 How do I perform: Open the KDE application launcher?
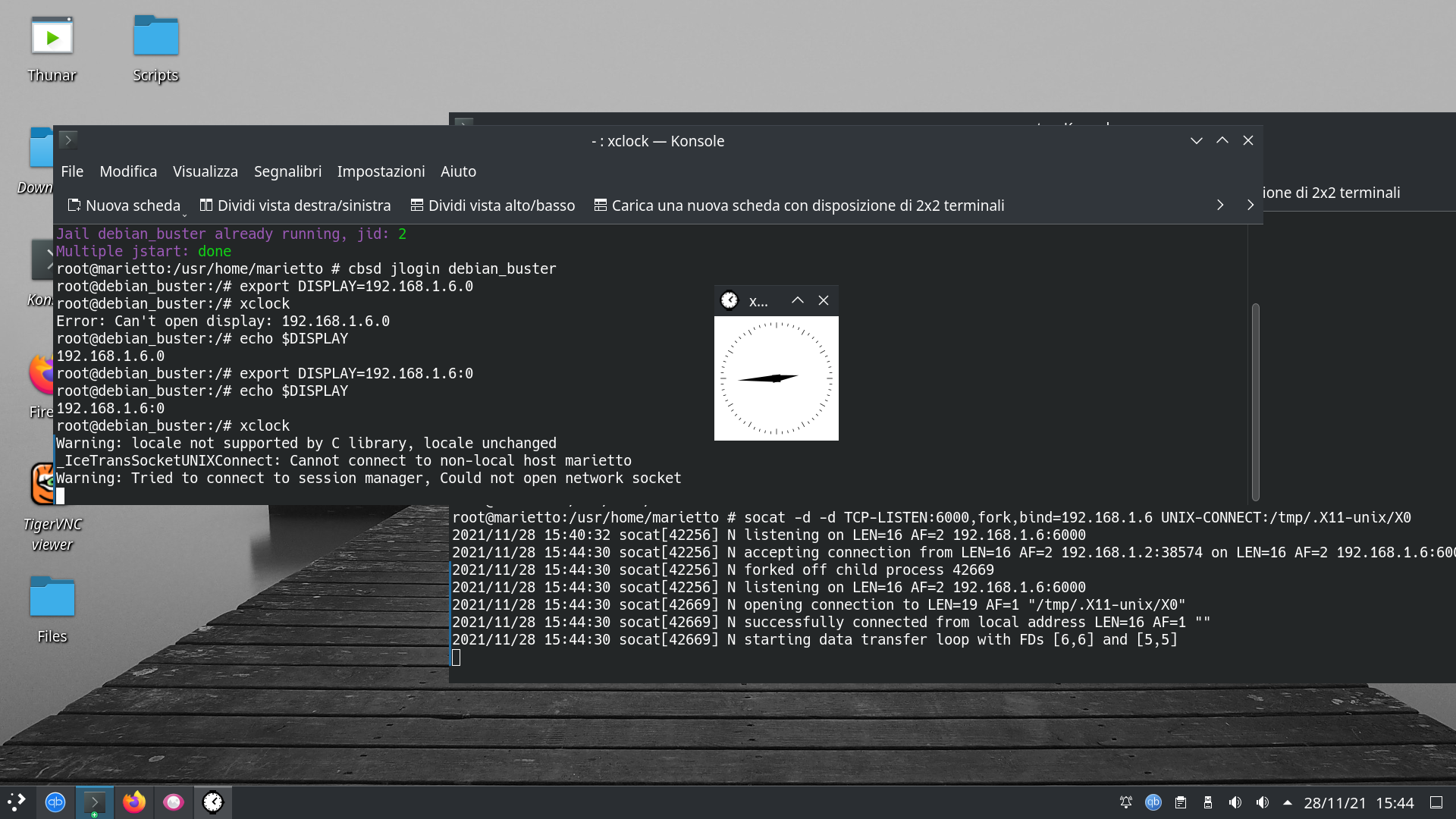17,802
